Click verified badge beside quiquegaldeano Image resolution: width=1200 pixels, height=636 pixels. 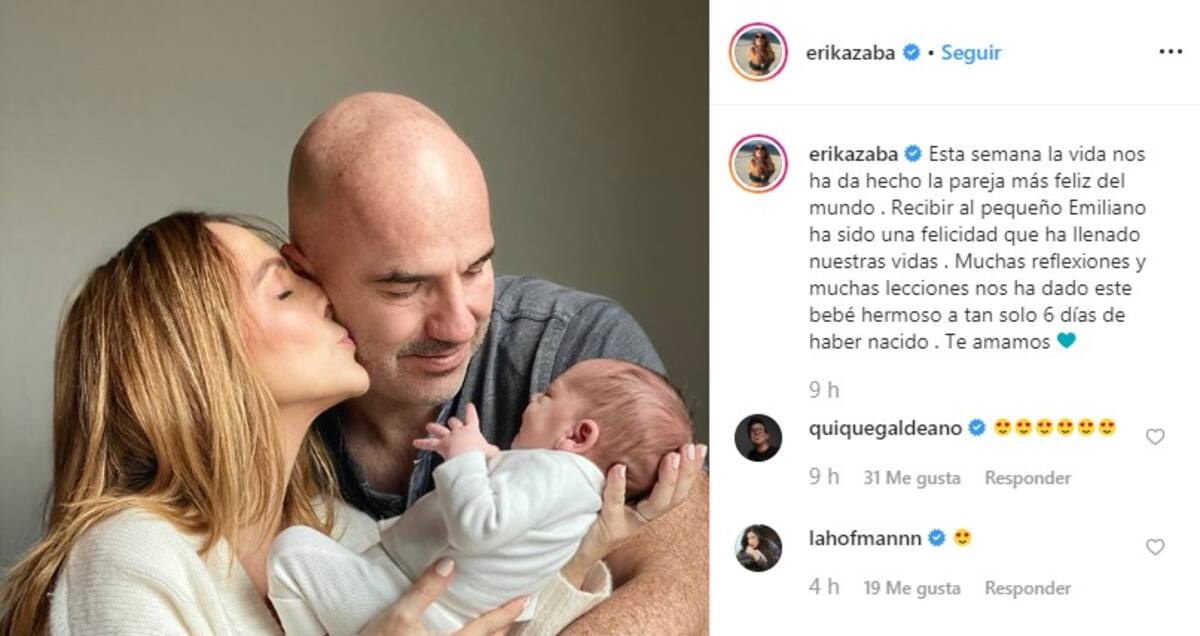(977, 428)
